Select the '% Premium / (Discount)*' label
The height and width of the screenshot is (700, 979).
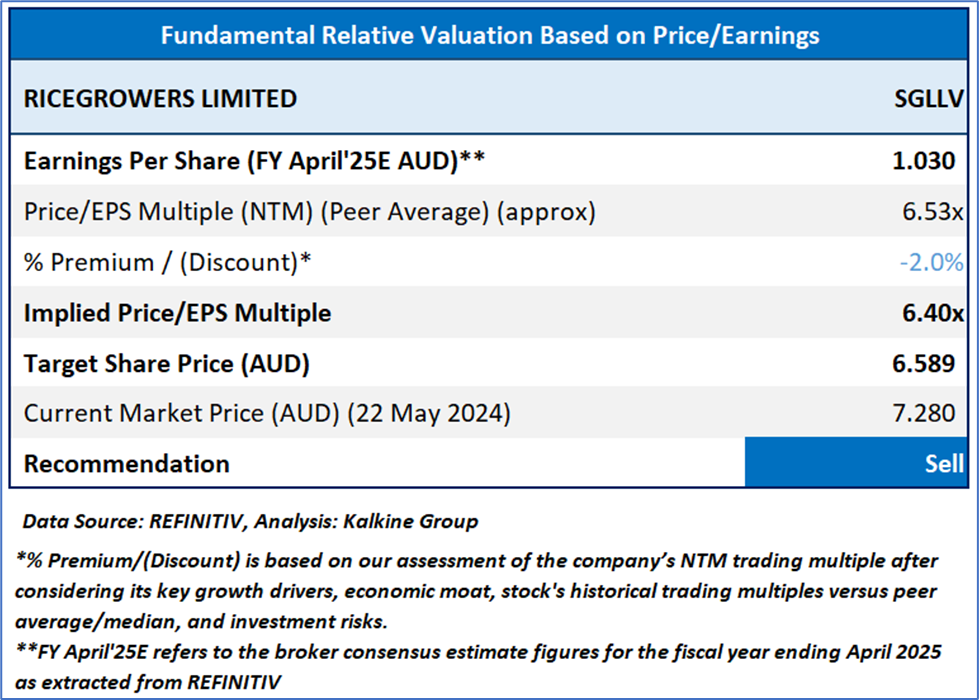coord(167,262)
